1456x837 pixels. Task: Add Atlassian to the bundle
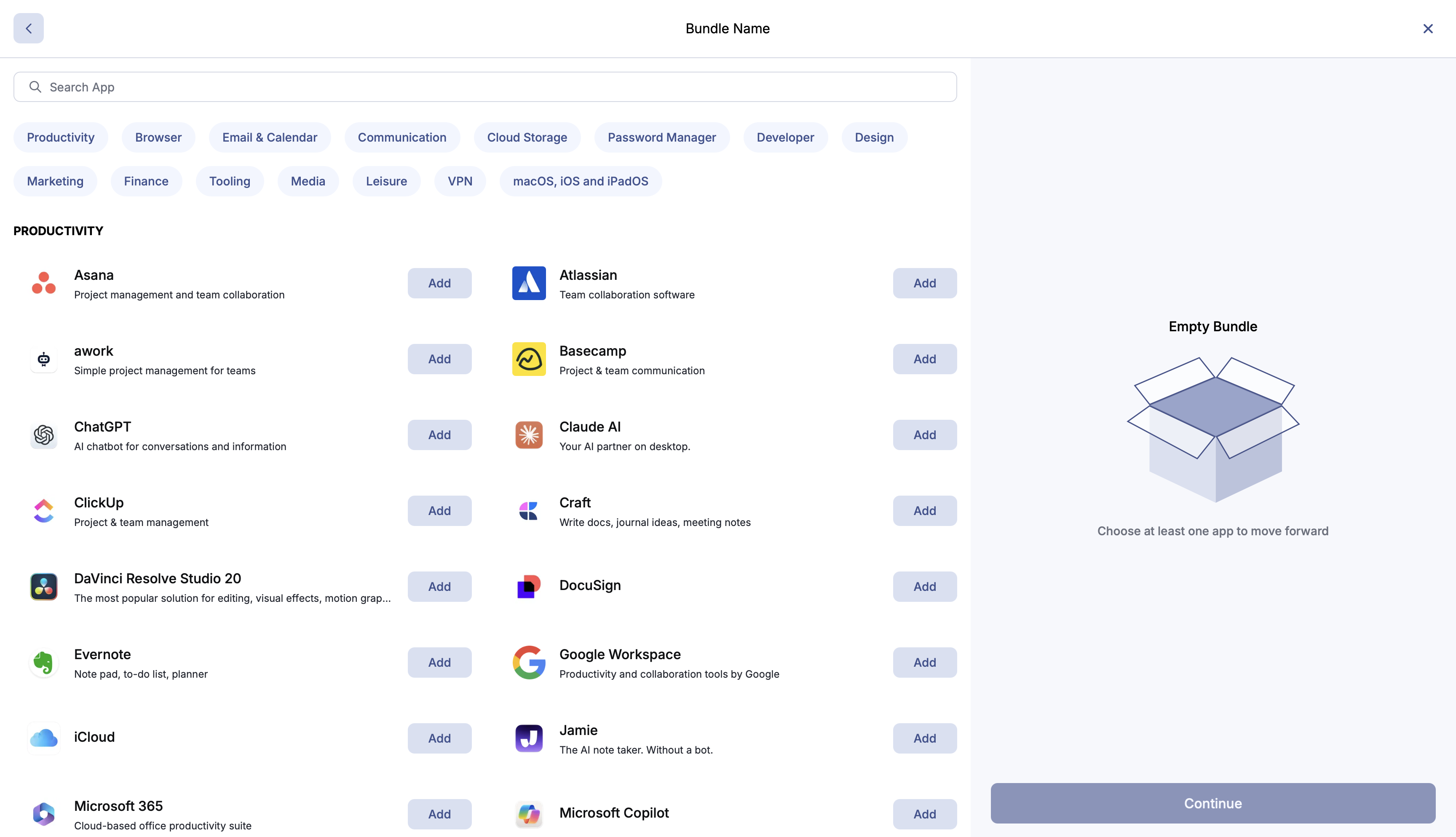(x=925, y=283)
